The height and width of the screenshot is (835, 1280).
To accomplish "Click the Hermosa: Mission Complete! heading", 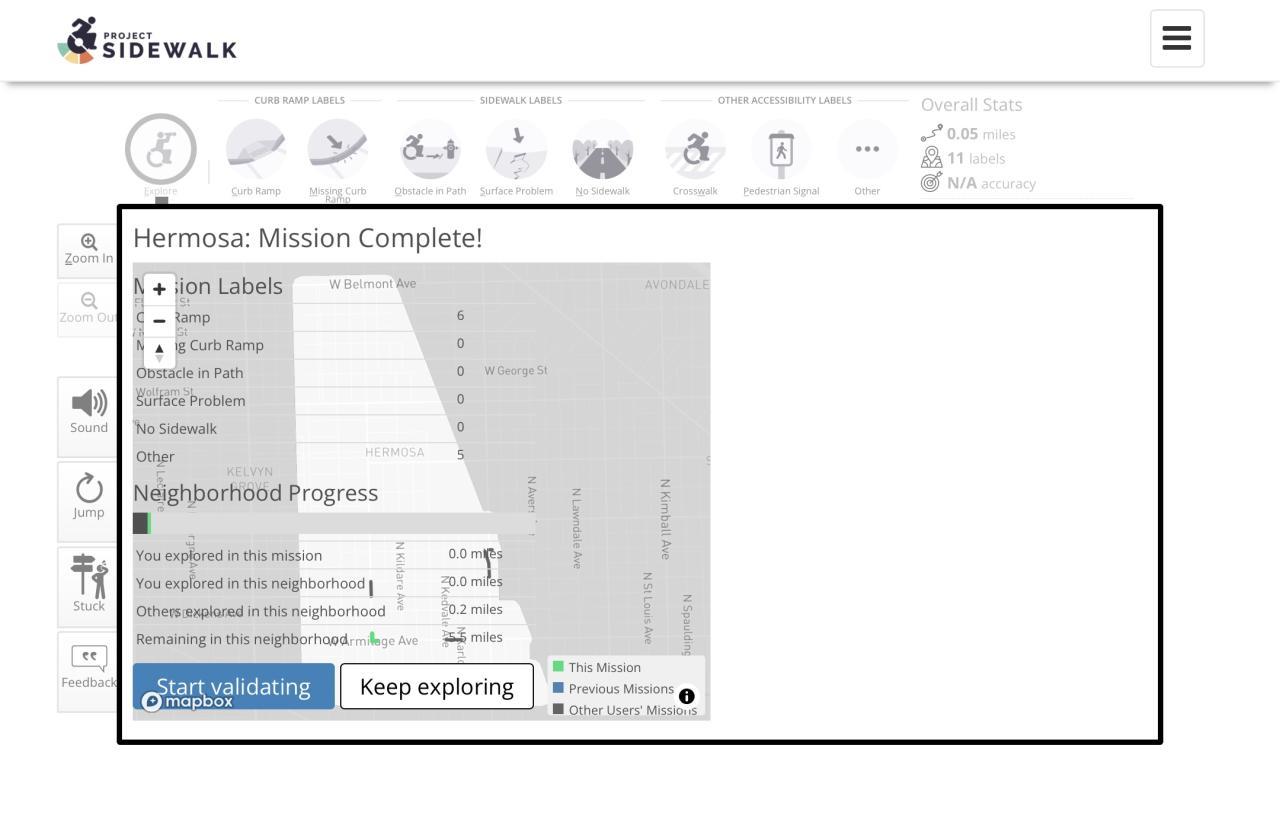I will [x=308, y=238].
